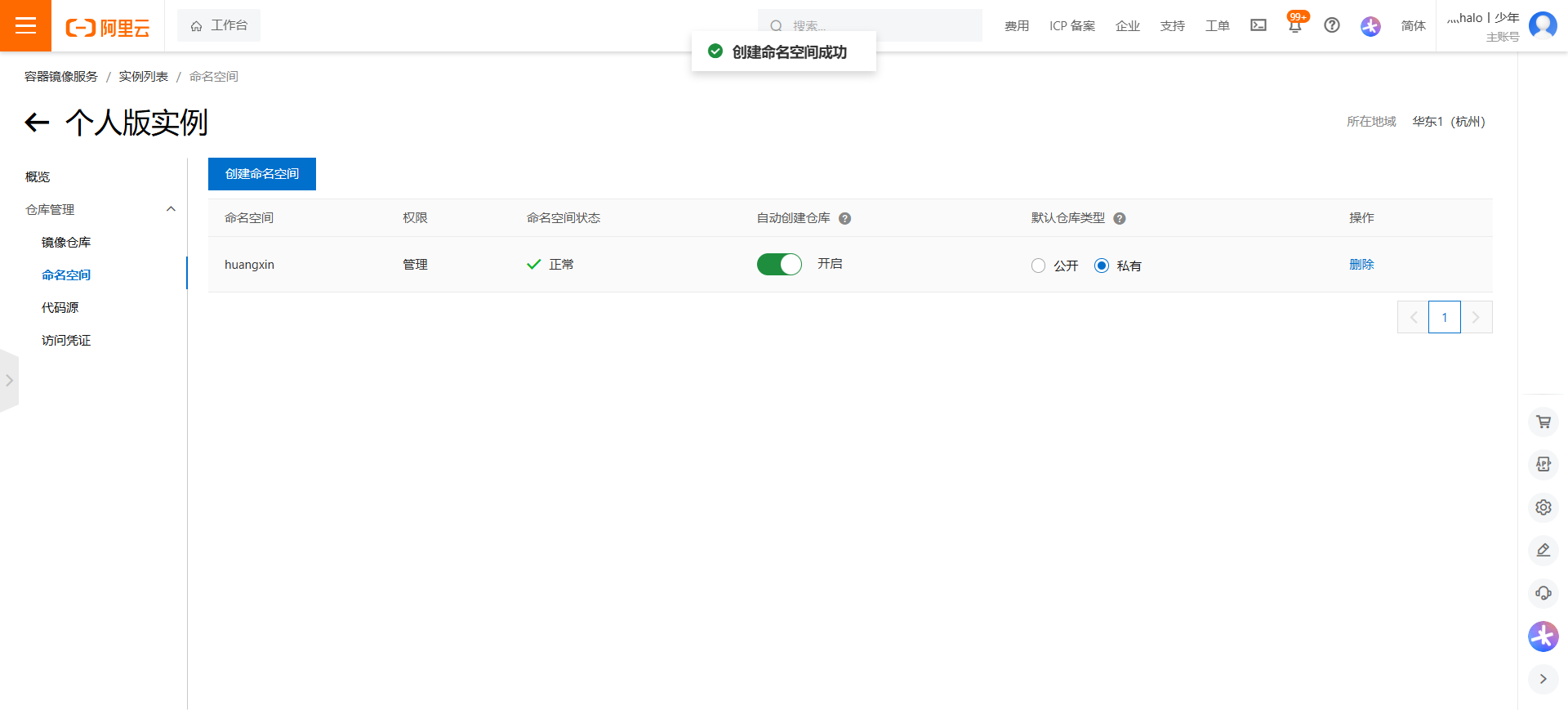Open the API document side tool icon
Image resolution: width=1568 pixels, height=710 pixels.
(x=1543, y=464)
